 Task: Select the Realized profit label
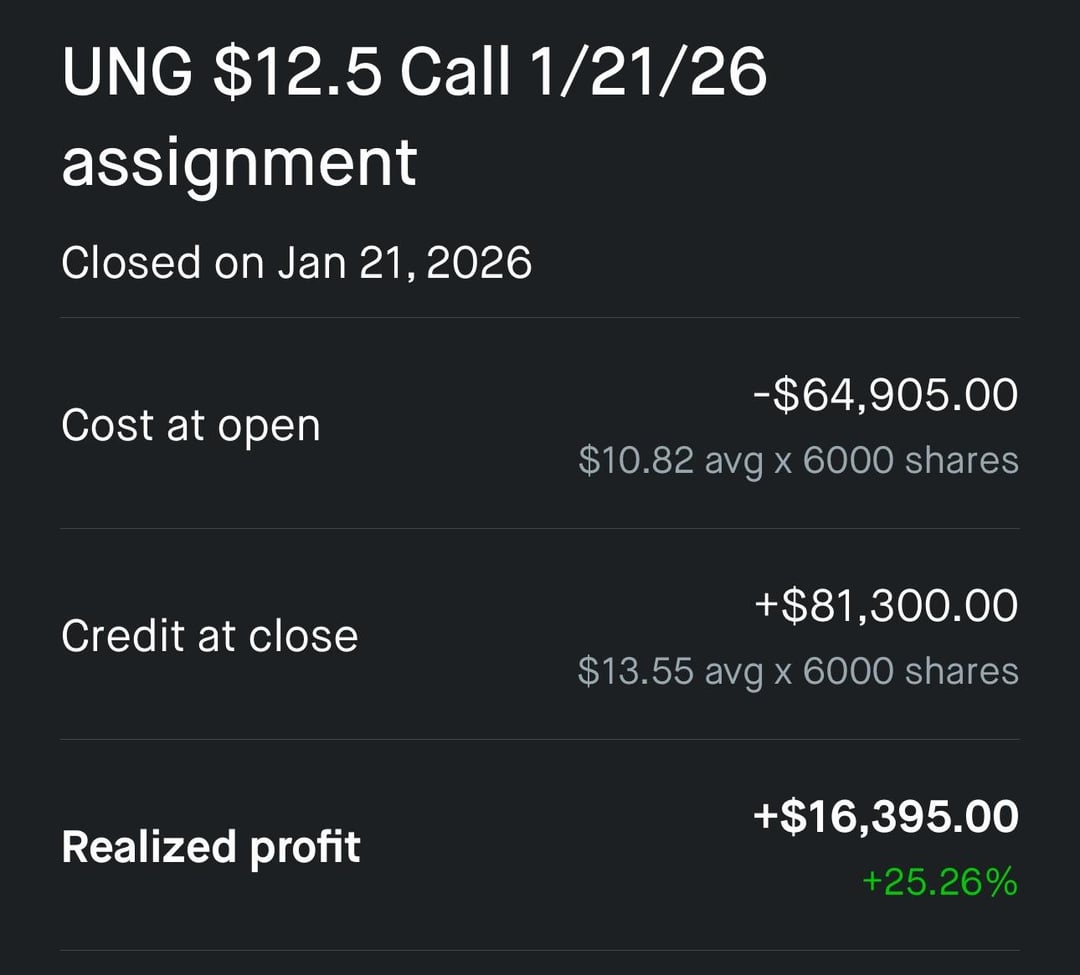(x=211, y=847)
